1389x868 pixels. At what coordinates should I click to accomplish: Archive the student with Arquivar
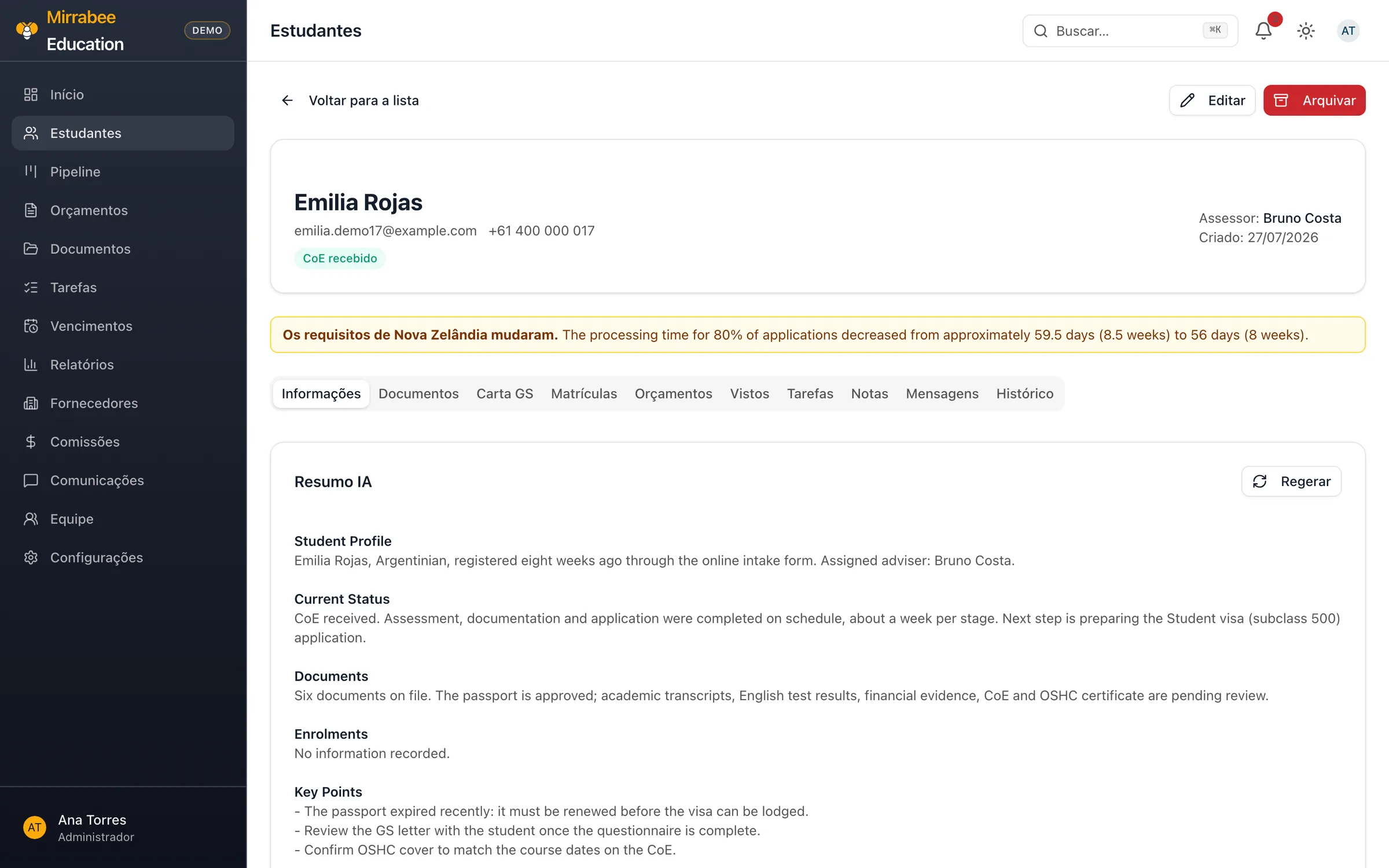click(1314, 101)
